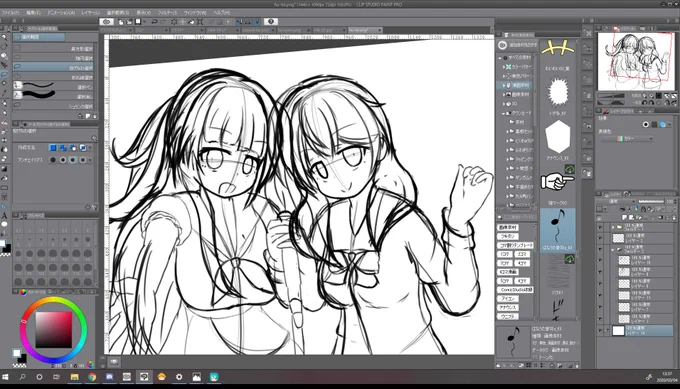Choose the Add to selection mode icon

point(63,148)
